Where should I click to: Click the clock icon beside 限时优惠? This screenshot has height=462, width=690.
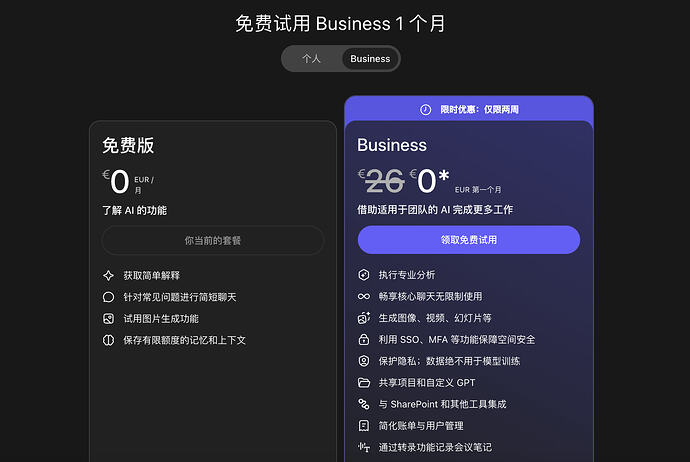pos(426,110)
